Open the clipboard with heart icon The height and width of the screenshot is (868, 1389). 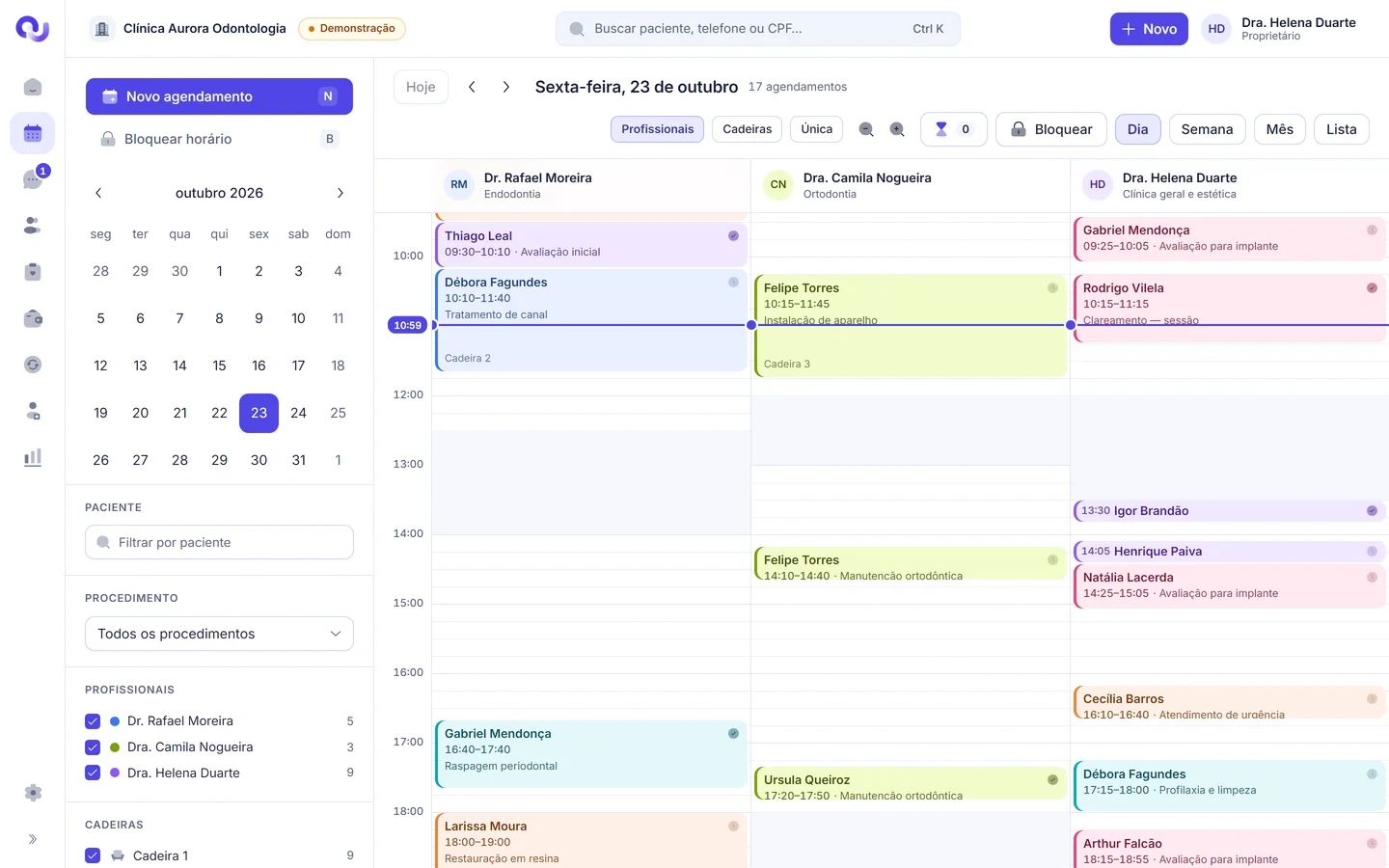click(x=33, y=272)
